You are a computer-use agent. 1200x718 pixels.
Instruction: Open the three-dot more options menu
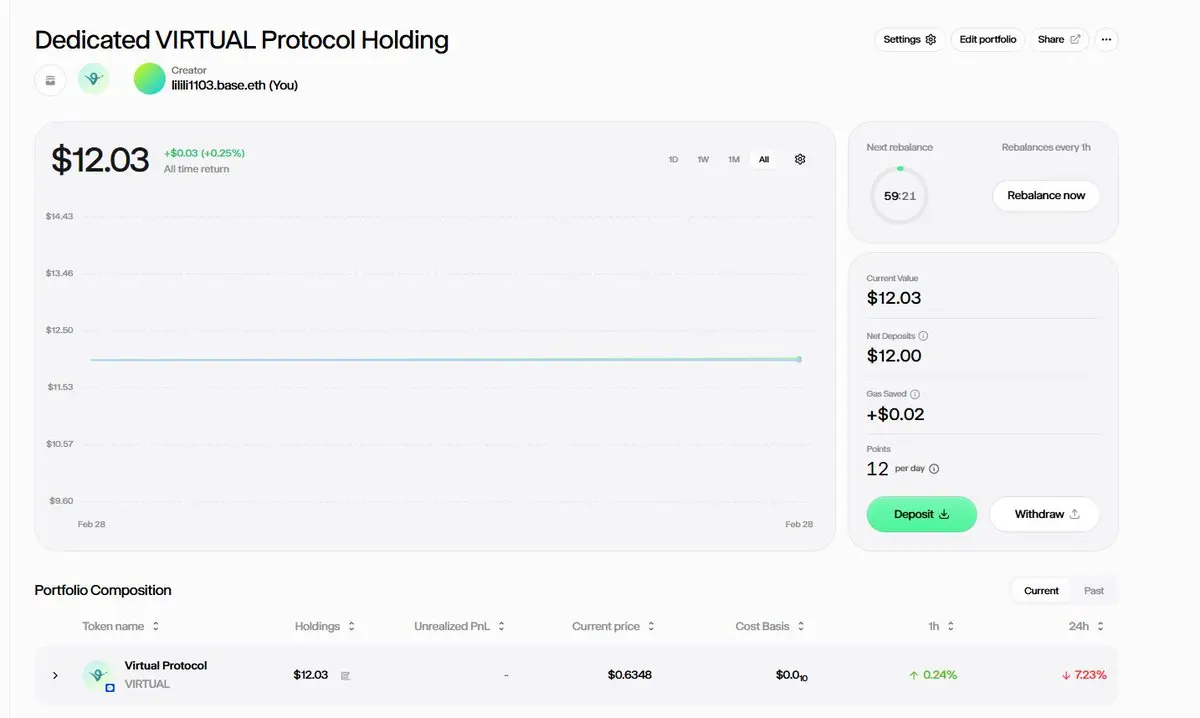(x=1106, y=40)
